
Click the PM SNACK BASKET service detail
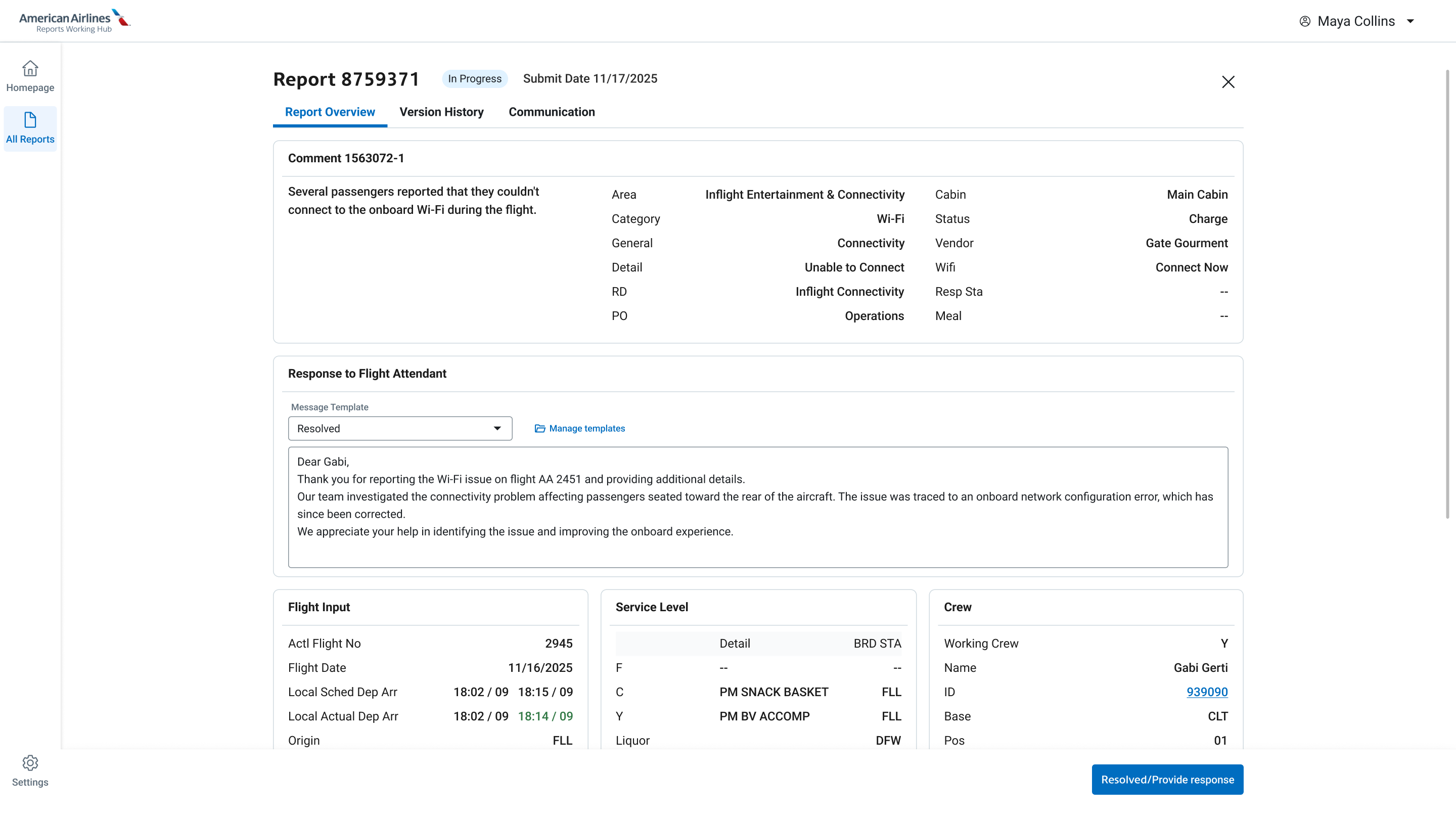point(774,692)
